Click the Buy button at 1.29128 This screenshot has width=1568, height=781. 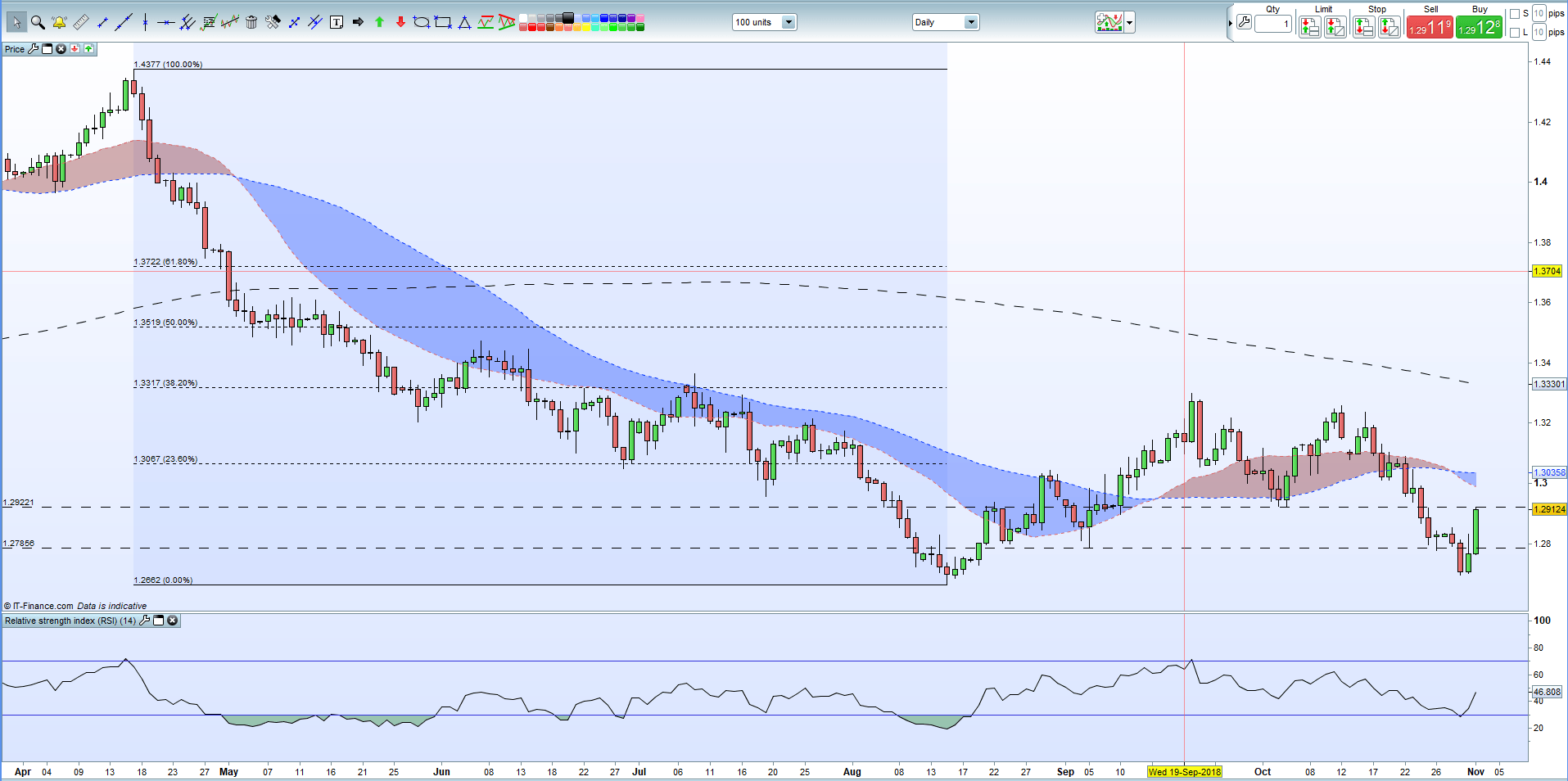click(x=1479, y=27)
